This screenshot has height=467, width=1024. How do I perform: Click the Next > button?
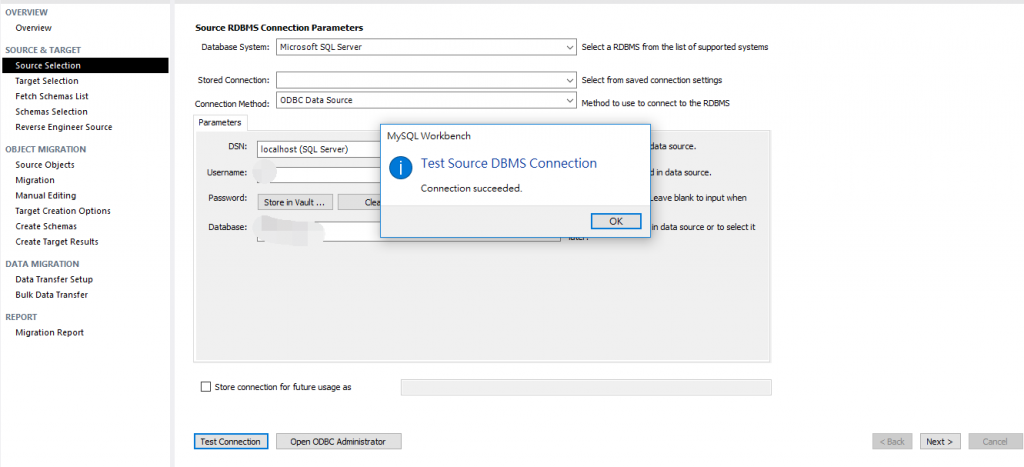point(940,442)
